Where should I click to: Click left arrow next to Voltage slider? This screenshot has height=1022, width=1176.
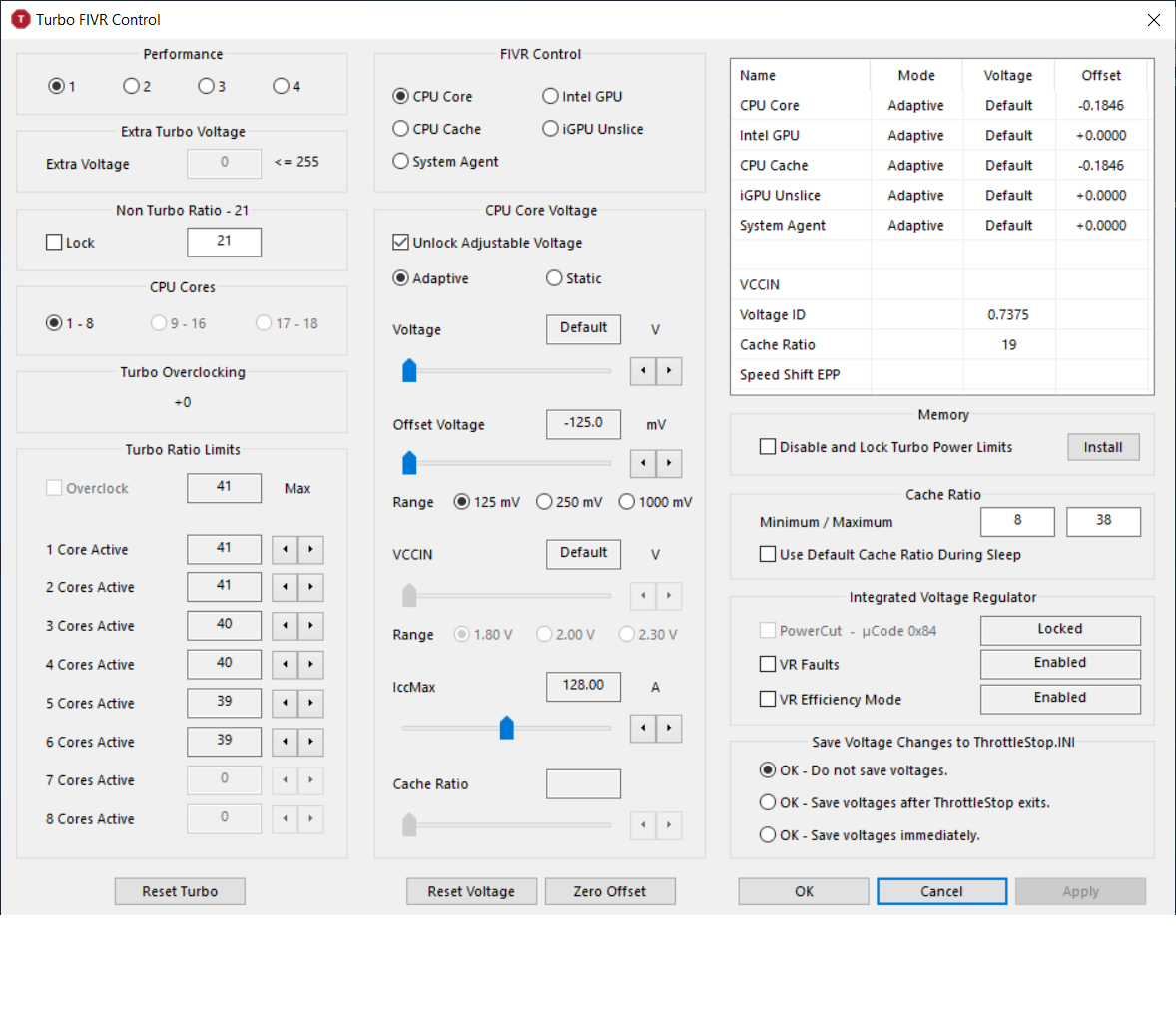click(x=643, y=371)
